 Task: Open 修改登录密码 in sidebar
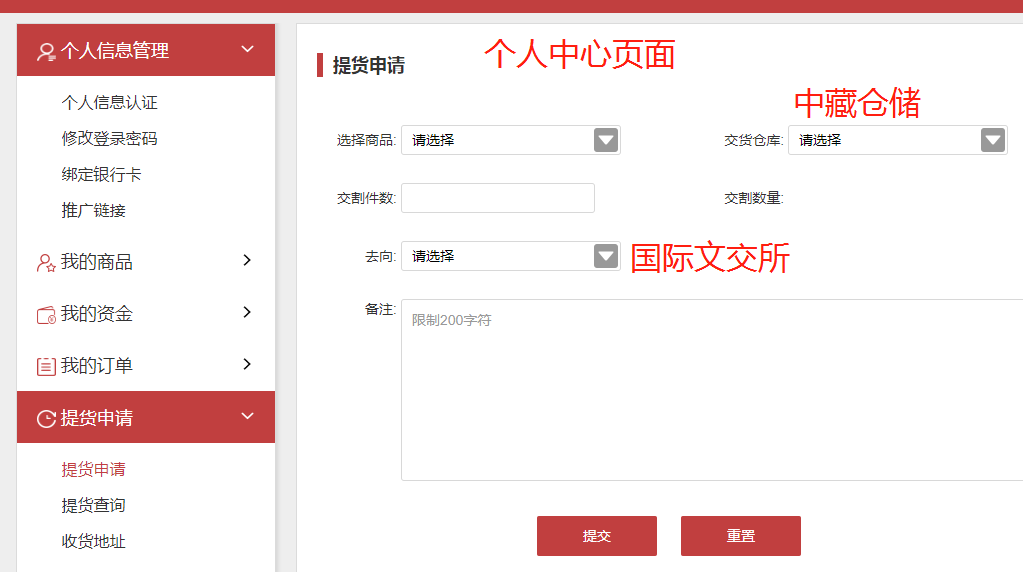click(109, 139)
